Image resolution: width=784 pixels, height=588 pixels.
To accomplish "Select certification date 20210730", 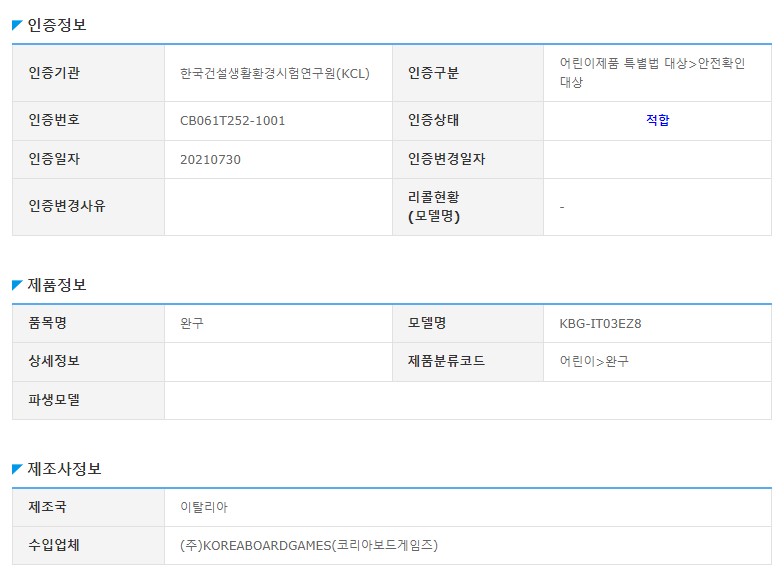I will pos(210,160).
